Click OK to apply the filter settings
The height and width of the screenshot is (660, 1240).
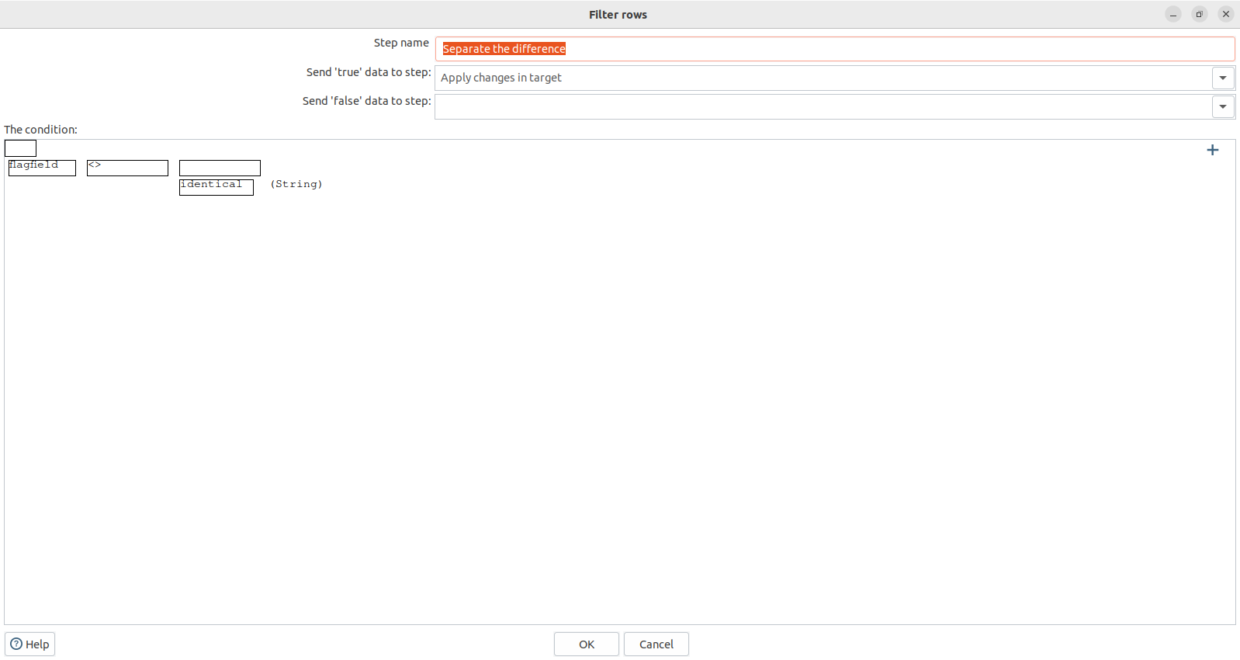[585, 643]
